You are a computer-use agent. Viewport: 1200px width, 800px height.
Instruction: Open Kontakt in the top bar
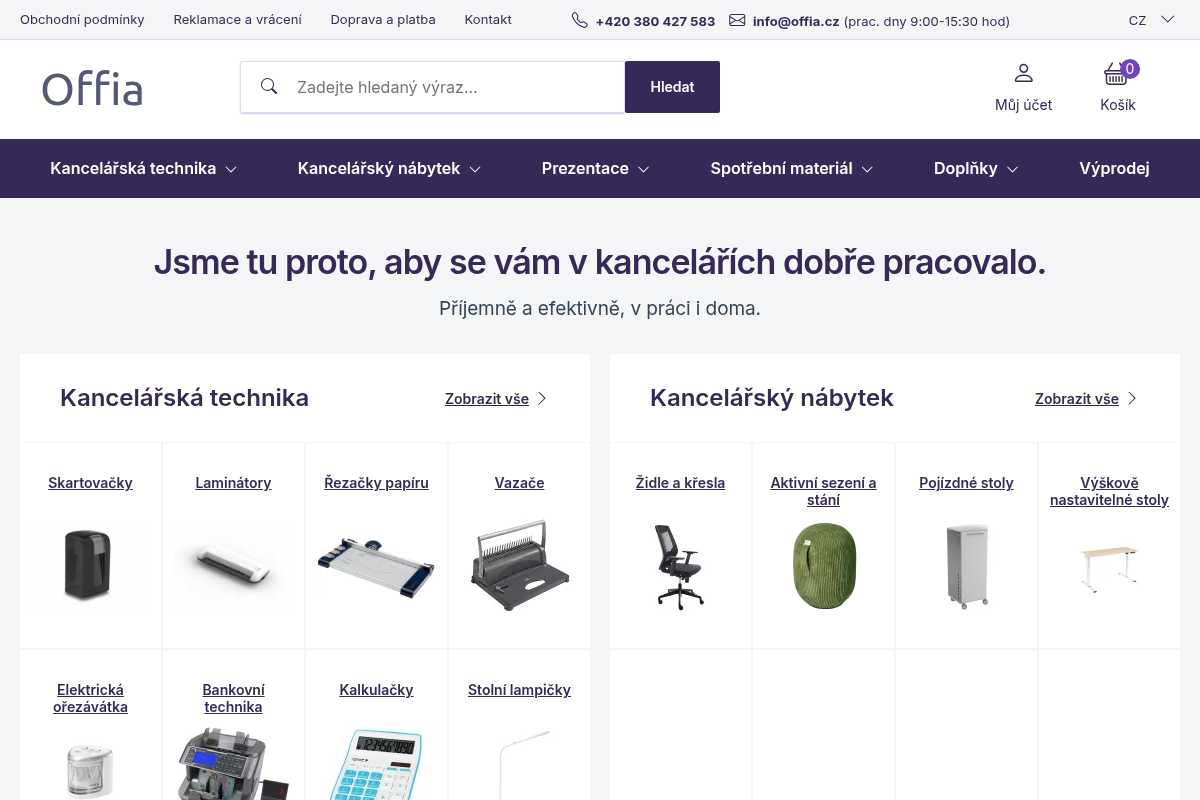pyautogui.click(x=488, y=20)
